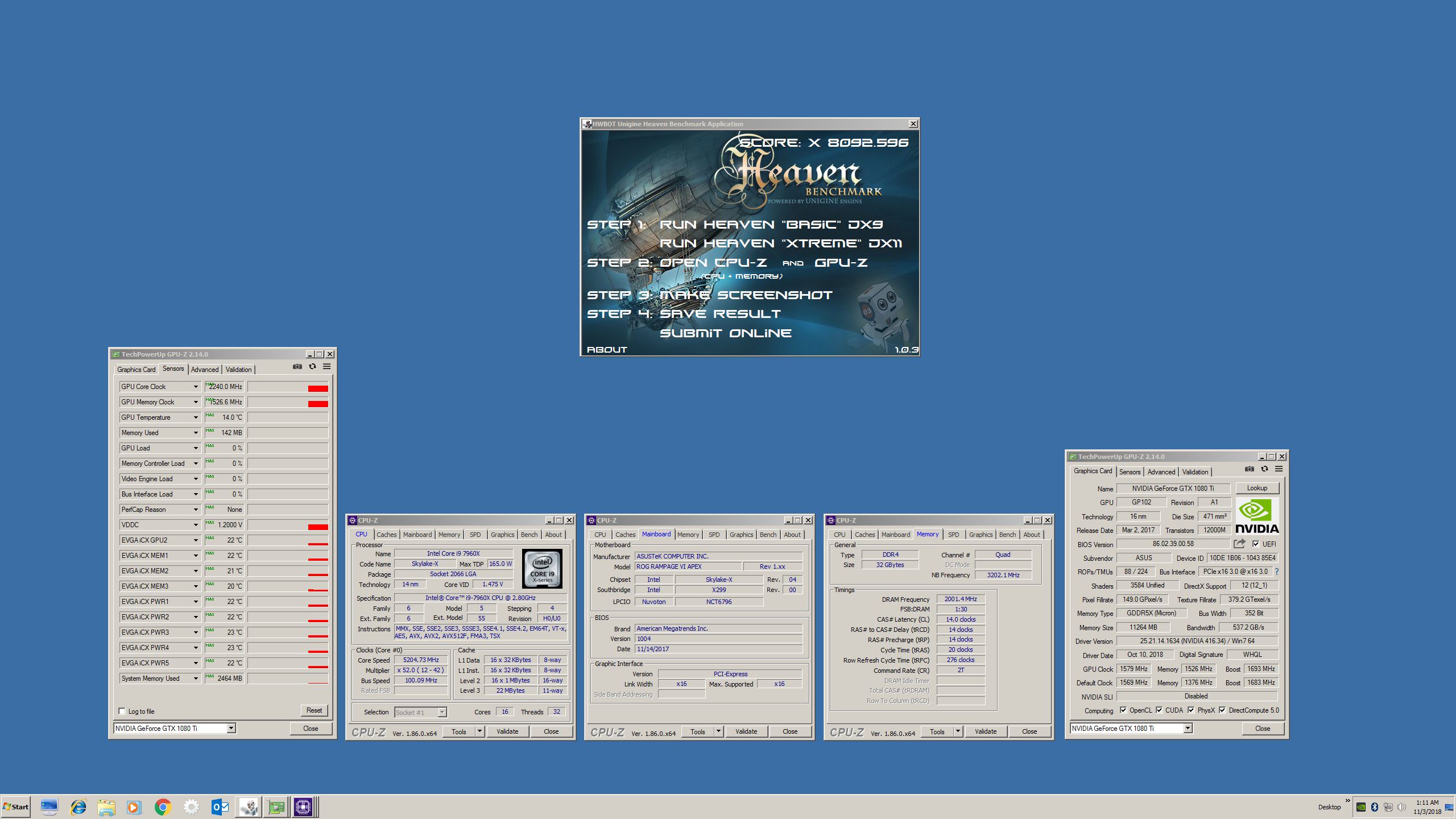Open GPU selection dropdown in sensors window
1456x819 pixels.
click(x=231, y=729)
